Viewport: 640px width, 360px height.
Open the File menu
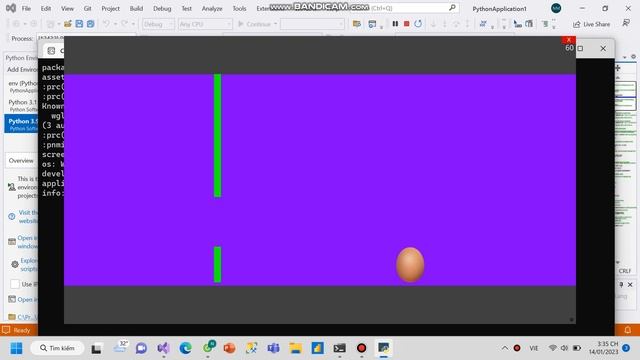coord(26,8)
